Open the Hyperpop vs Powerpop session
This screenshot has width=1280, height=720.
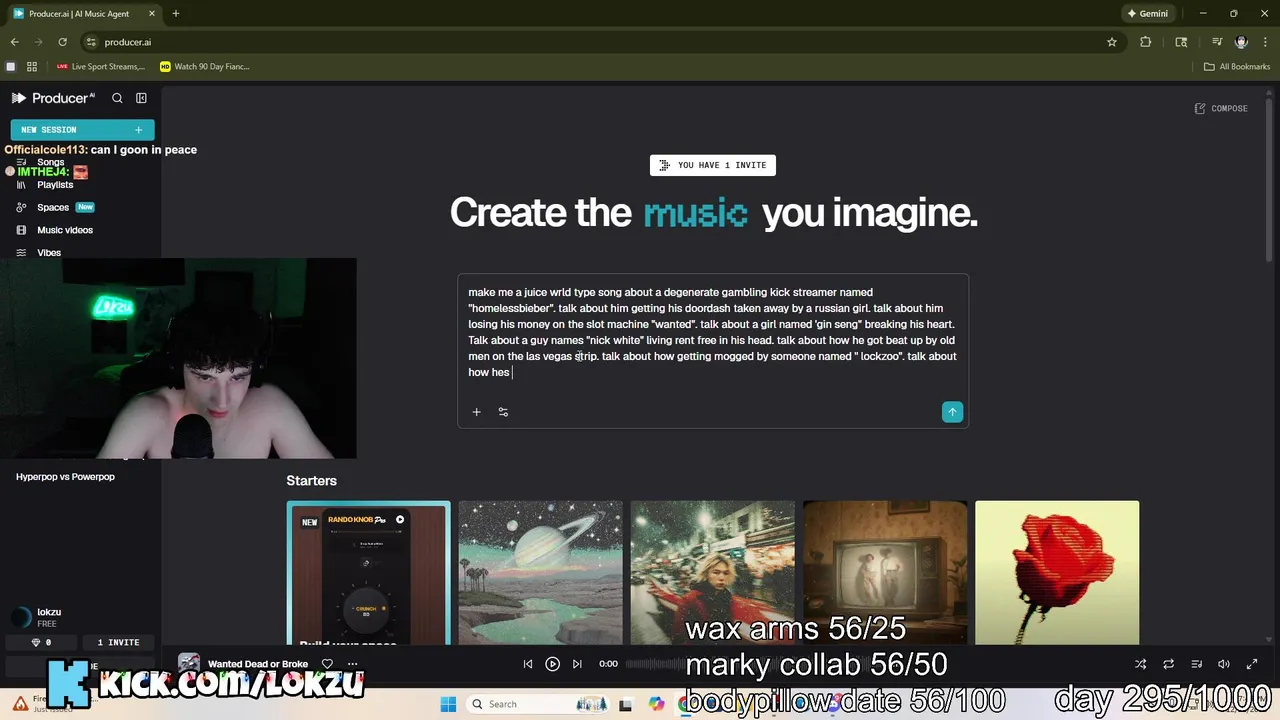[x=65, y=477]
